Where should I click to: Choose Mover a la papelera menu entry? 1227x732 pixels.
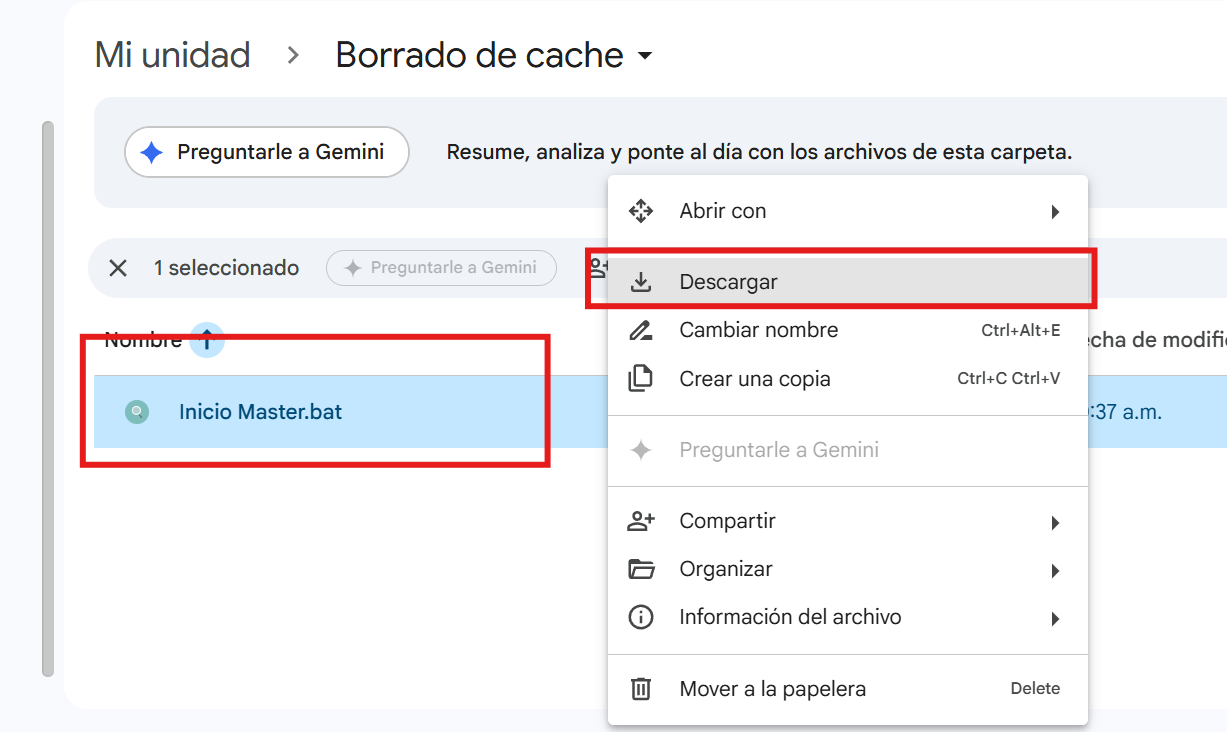tap(848, 689)
